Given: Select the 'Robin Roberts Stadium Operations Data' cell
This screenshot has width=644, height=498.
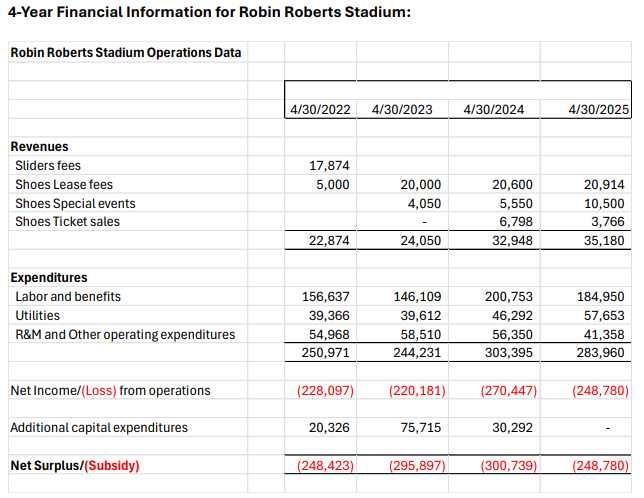Looking at the screenshot, I should [126, 53].
